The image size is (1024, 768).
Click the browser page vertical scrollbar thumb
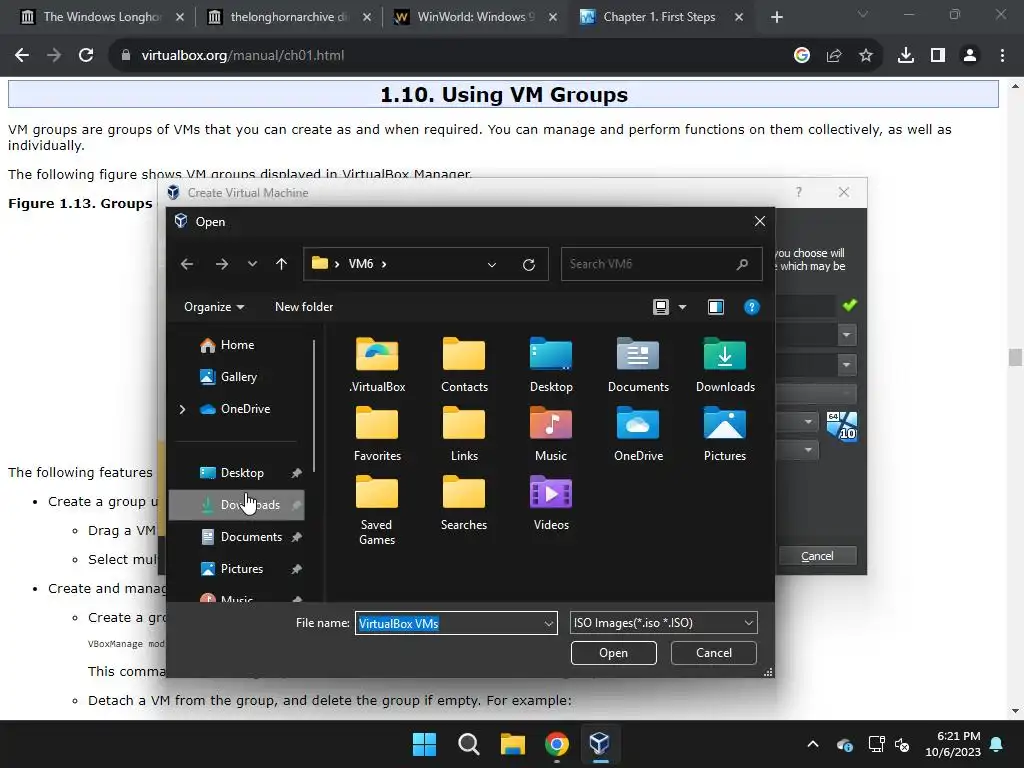click(x=1015, y=357)
